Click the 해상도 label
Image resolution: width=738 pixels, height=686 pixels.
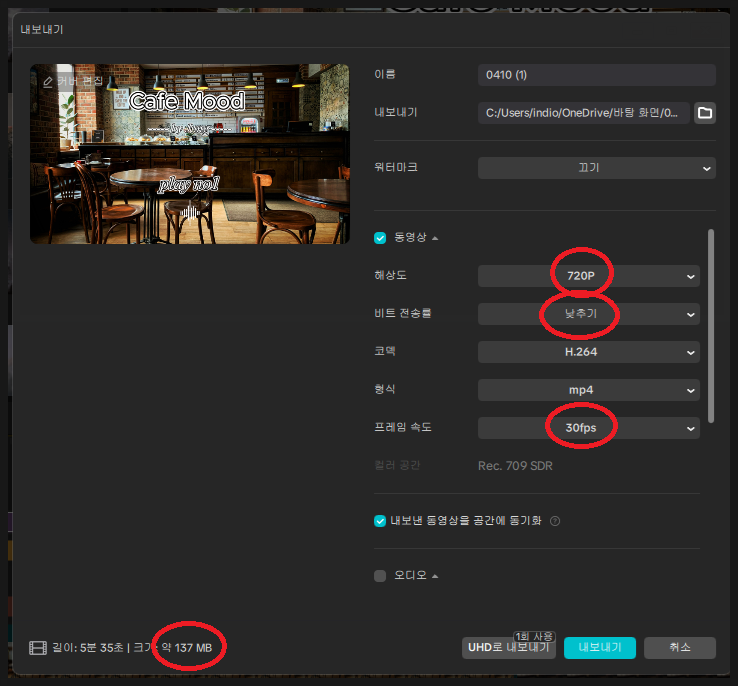(x=390, y=275)
